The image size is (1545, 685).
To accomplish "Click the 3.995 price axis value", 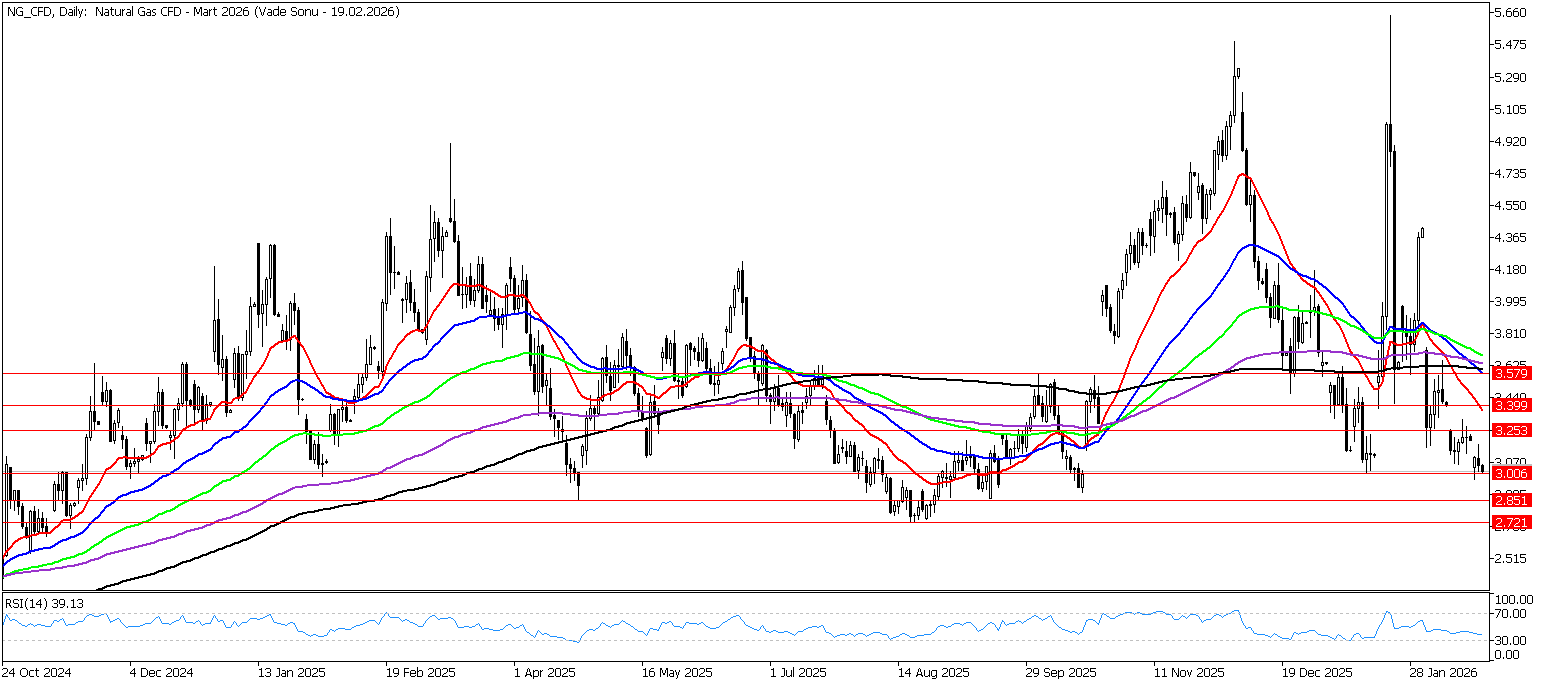I will 1508,301.
